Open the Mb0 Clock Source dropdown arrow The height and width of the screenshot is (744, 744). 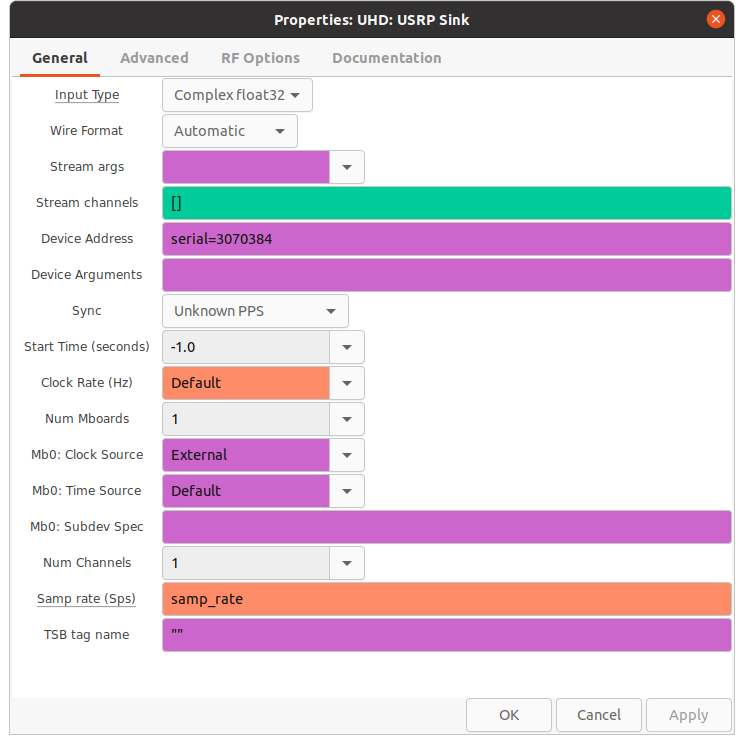click(347, 455)
